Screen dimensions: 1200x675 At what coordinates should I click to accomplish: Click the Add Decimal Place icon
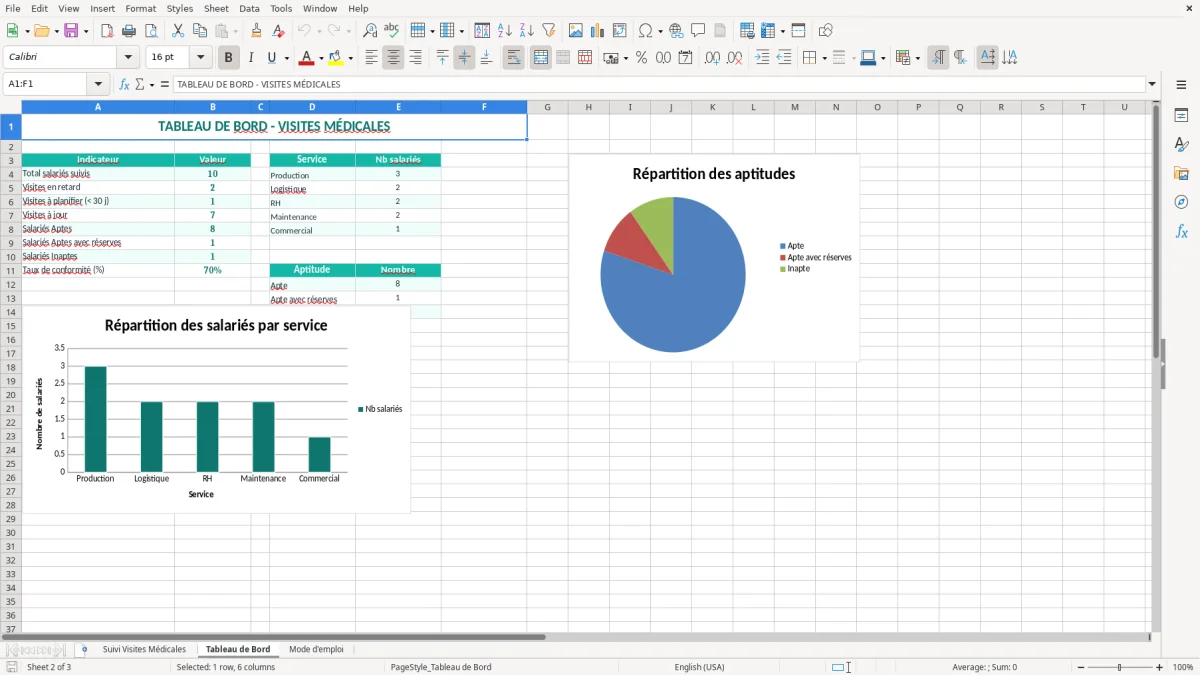pos(712,58)
